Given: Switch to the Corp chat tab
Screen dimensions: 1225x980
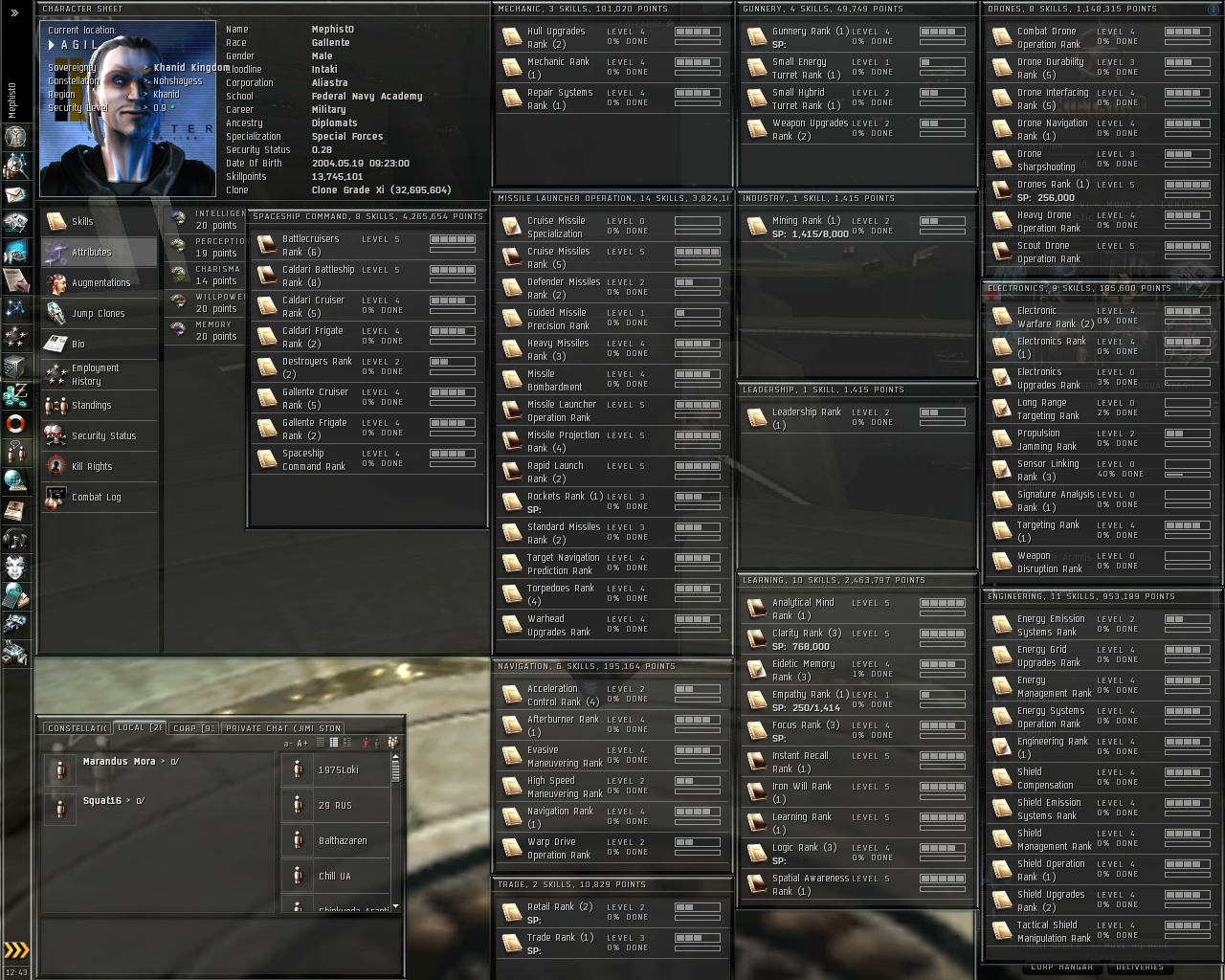Looking at the screenshot, I should tap(194, 728).
